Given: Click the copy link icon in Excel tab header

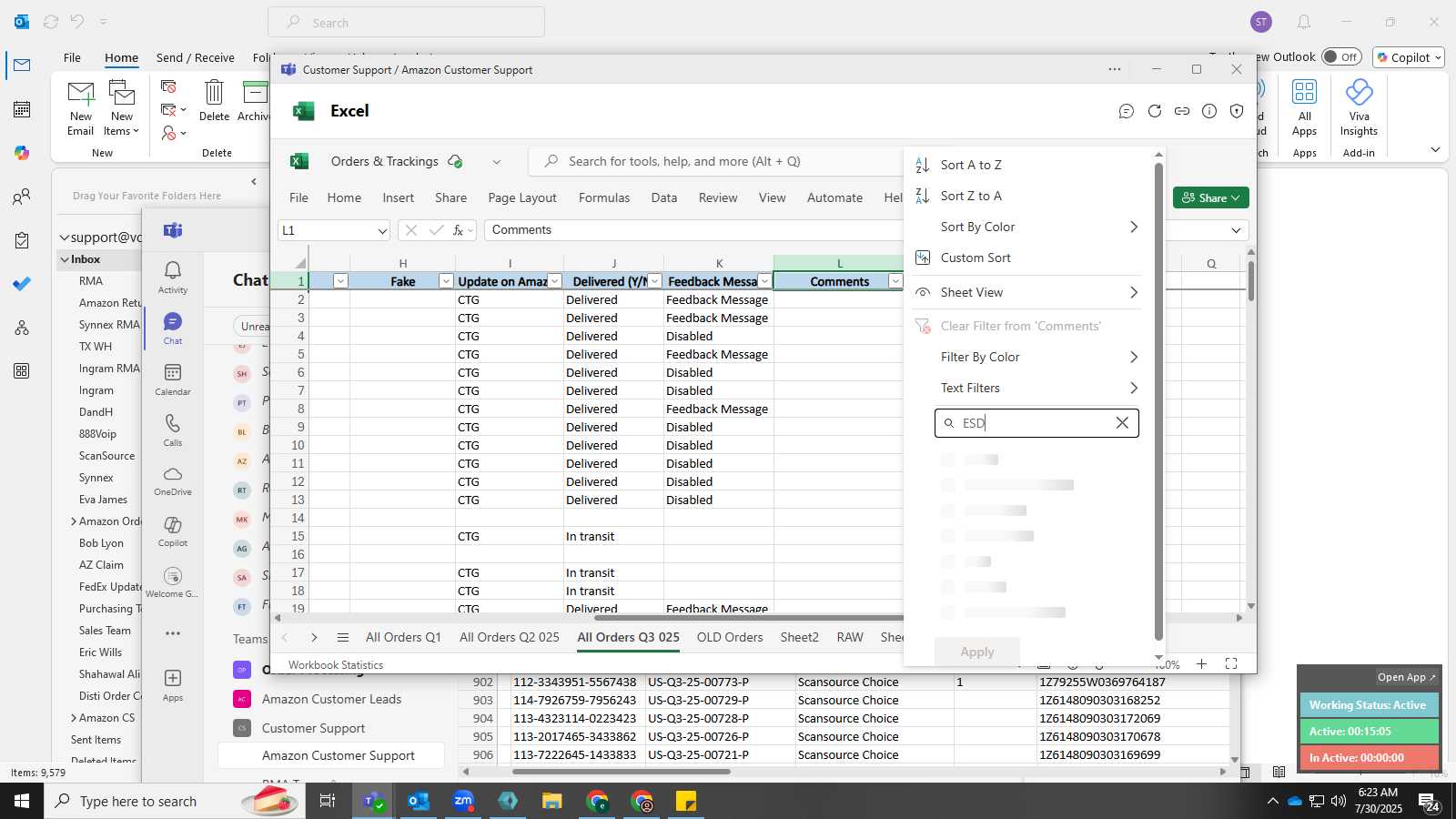Looking at the screenshot, I should click(x=1182, y=111).
